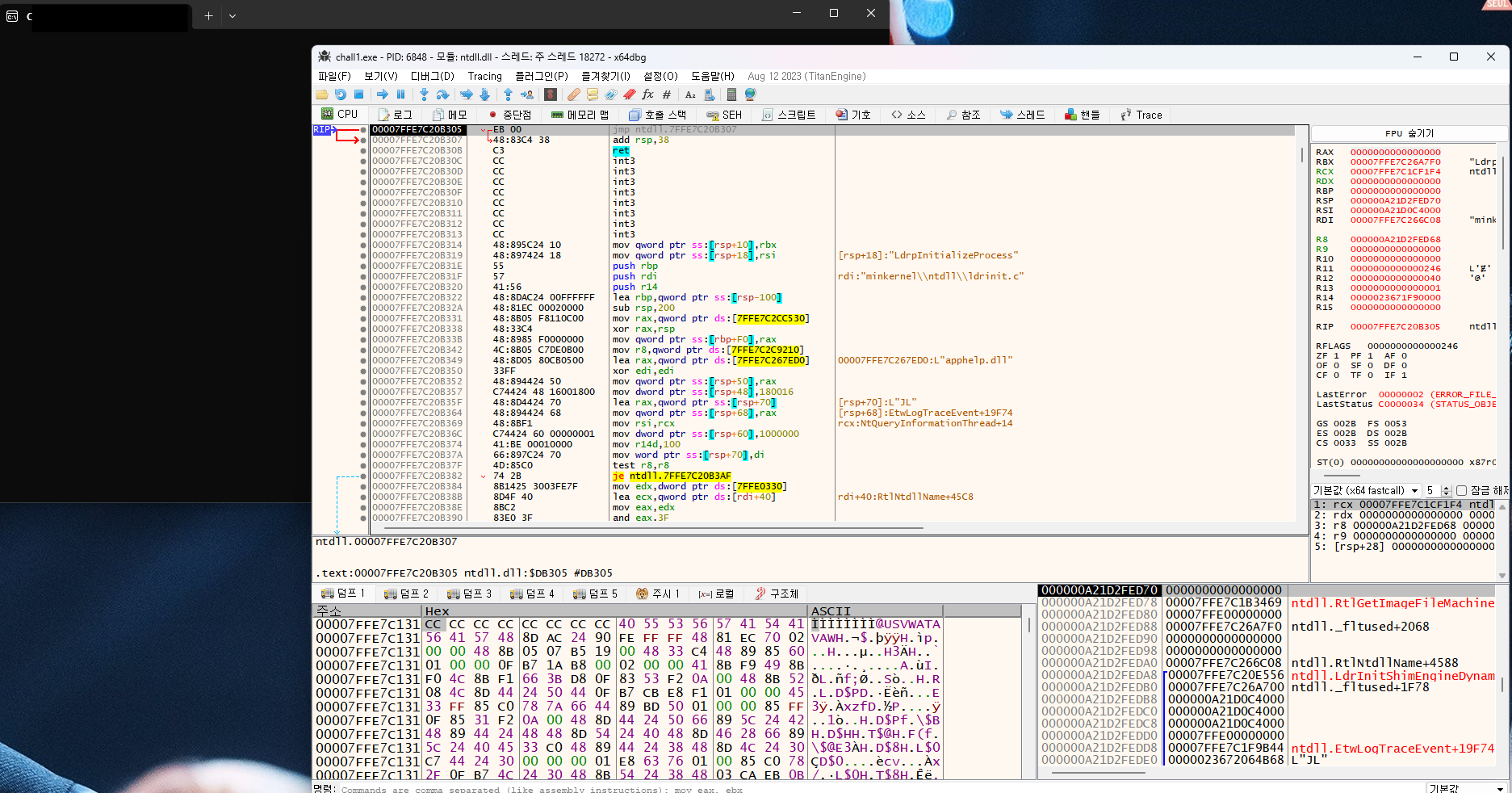The image size is (1512, 793).
Task: Click the Step into icon
Action: pyautogui.click(x=424, y=94)
